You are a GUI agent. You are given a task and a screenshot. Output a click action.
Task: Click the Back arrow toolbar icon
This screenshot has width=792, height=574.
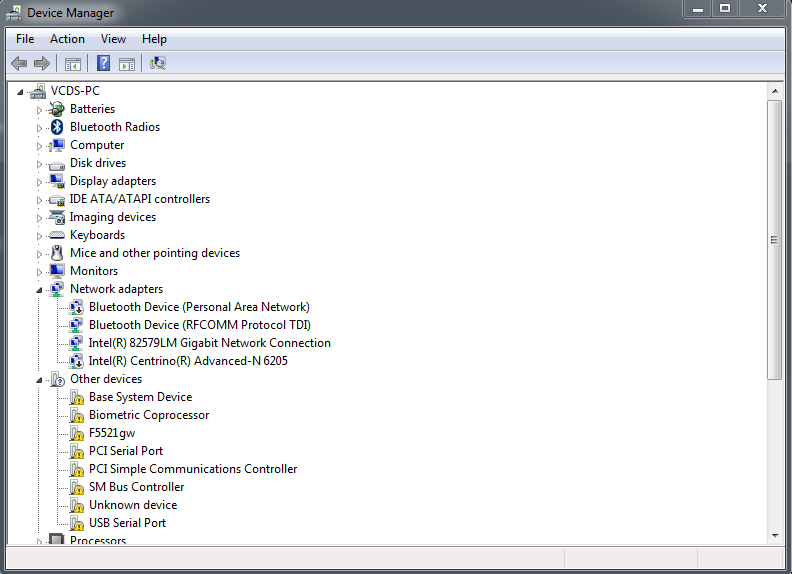[x=19, y=63]
